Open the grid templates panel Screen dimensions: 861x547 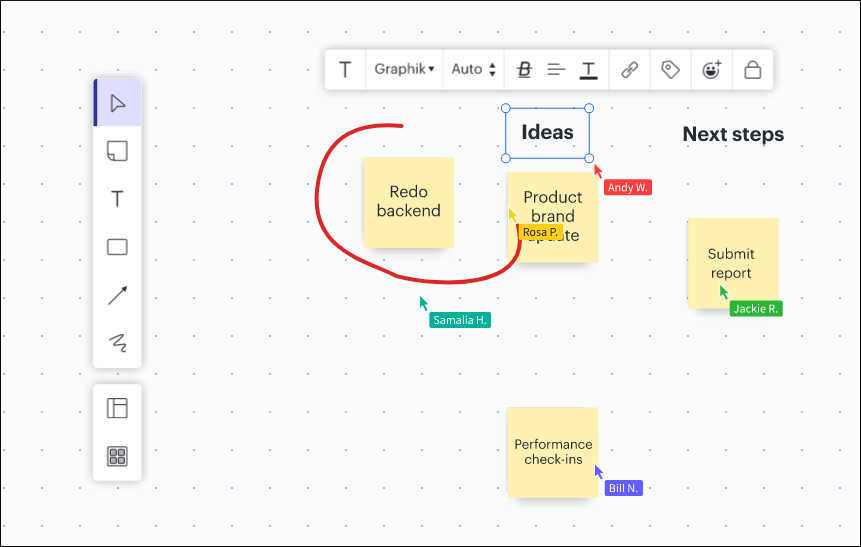coord(118,457)
